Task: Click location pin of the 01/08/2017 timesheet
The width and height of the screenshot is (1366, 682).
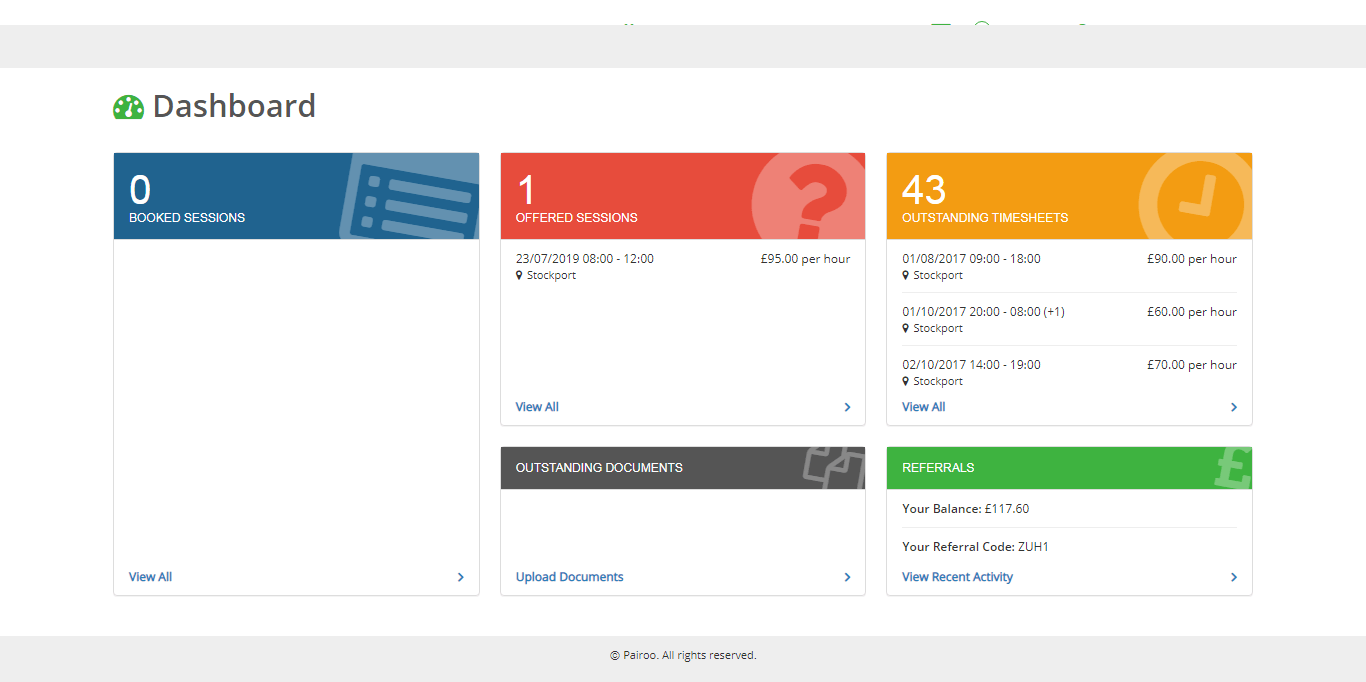Action: tap(906, 275)
